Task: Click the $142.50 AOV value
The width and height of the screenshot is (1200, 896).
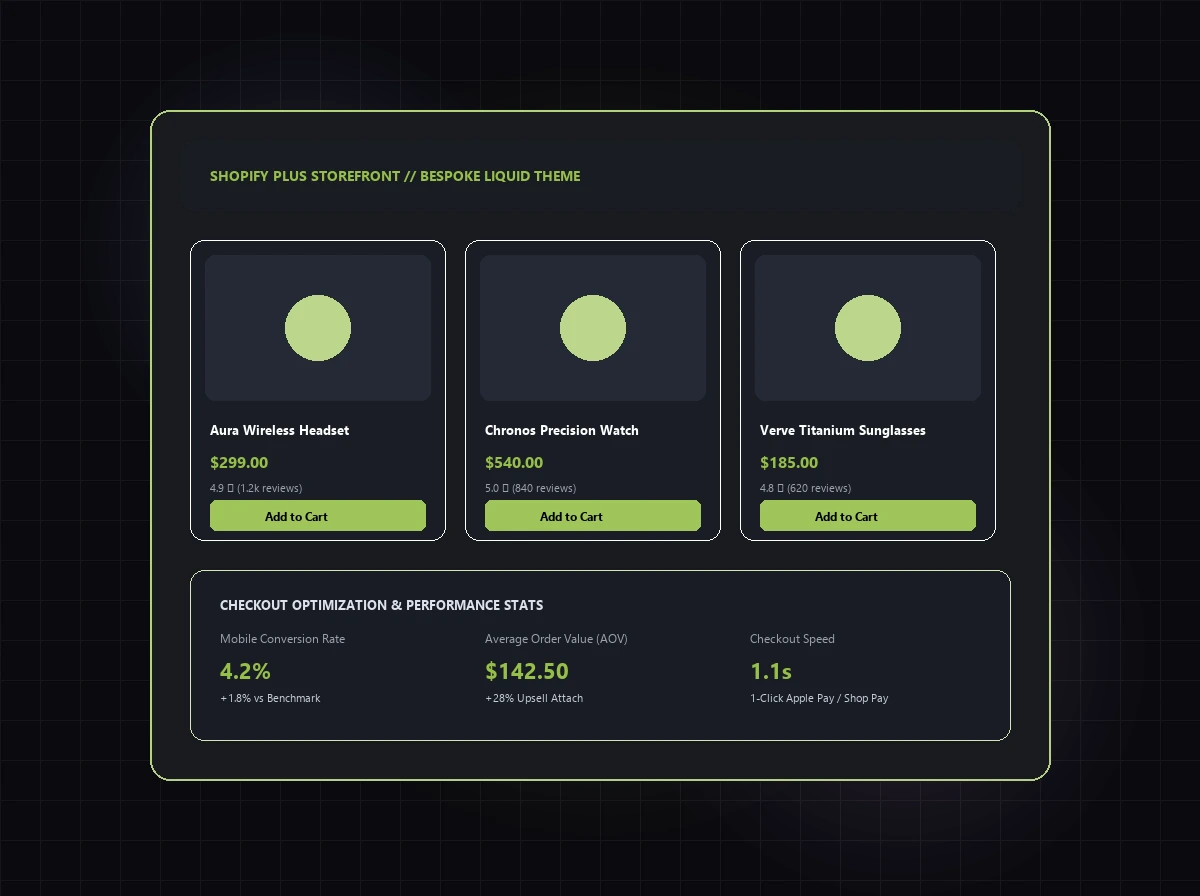Action: [x=527, y=671]
